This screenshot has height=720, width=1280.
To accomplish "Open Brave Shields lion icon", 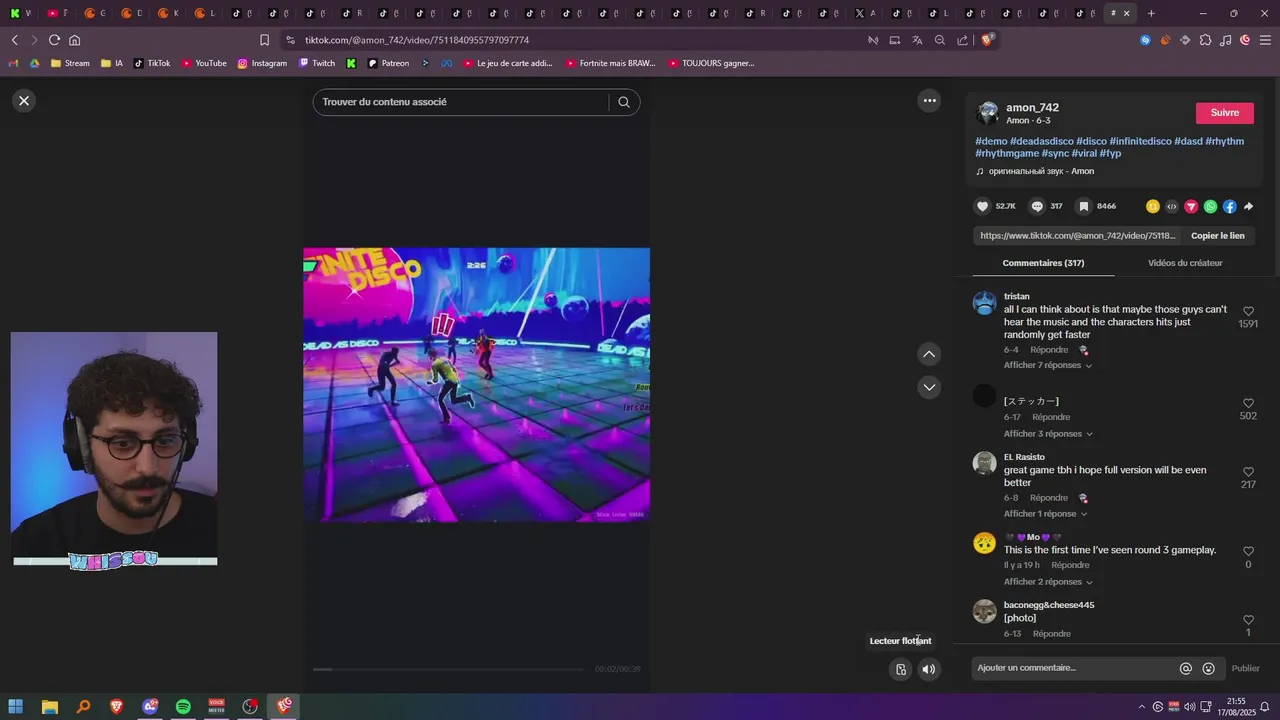I will [x=987, y=40].
